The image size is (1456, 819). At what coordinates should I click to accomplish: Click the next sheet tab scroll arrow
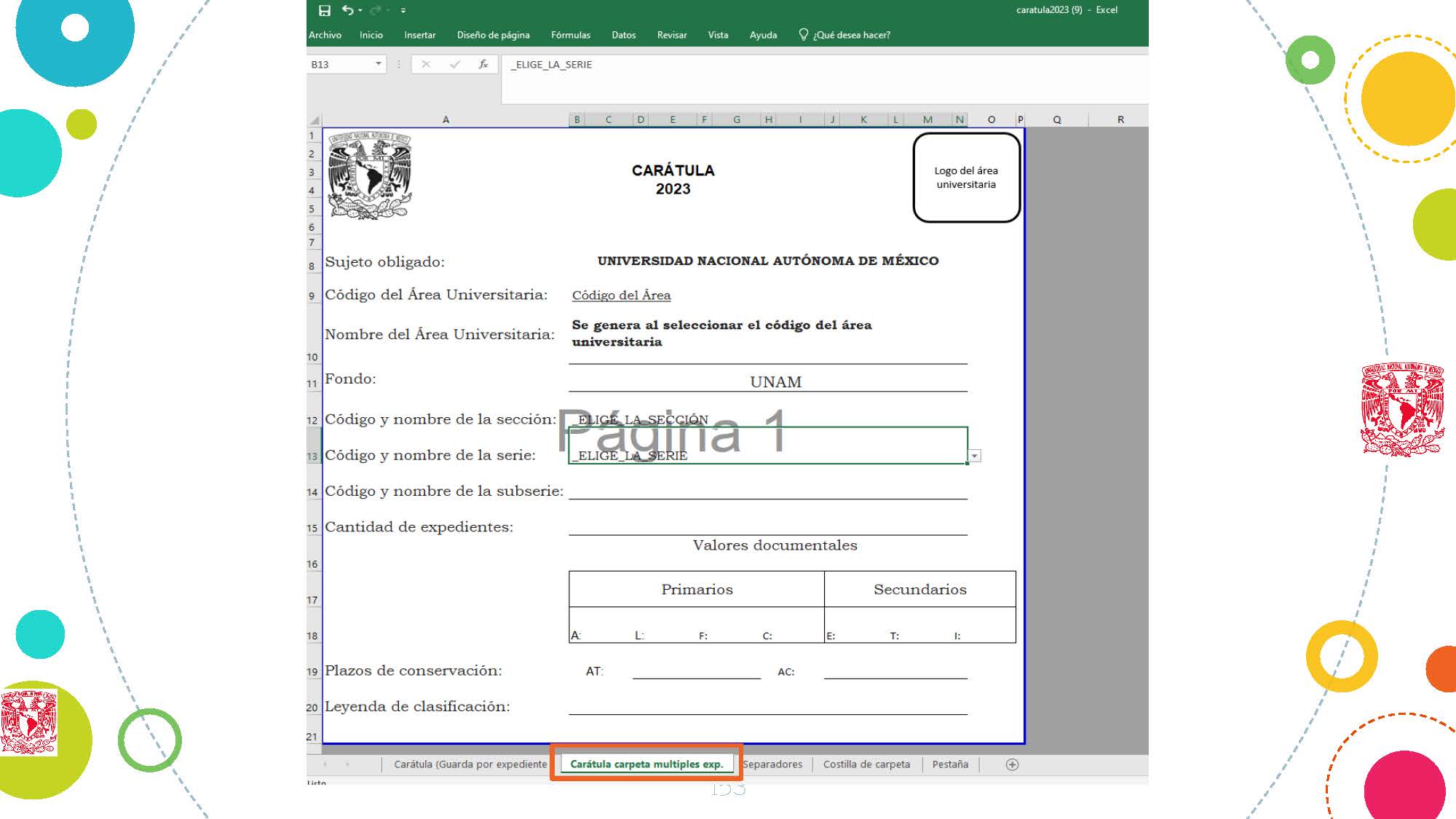[348, 764]
